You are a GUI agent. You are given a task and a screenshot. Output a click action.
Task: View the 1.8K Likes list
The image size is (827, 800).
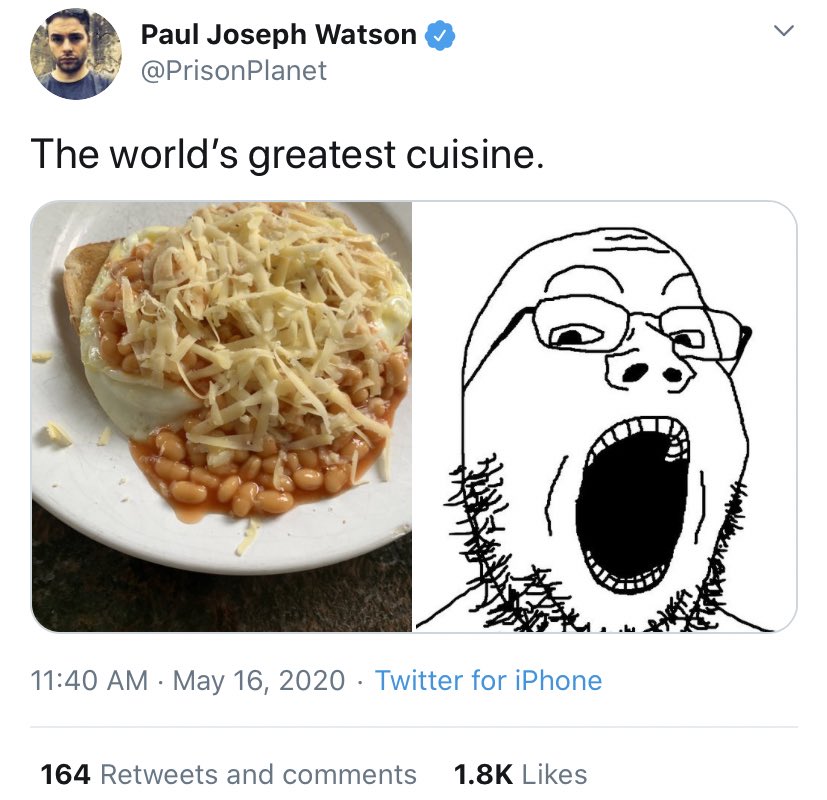[x=520, y=775]
